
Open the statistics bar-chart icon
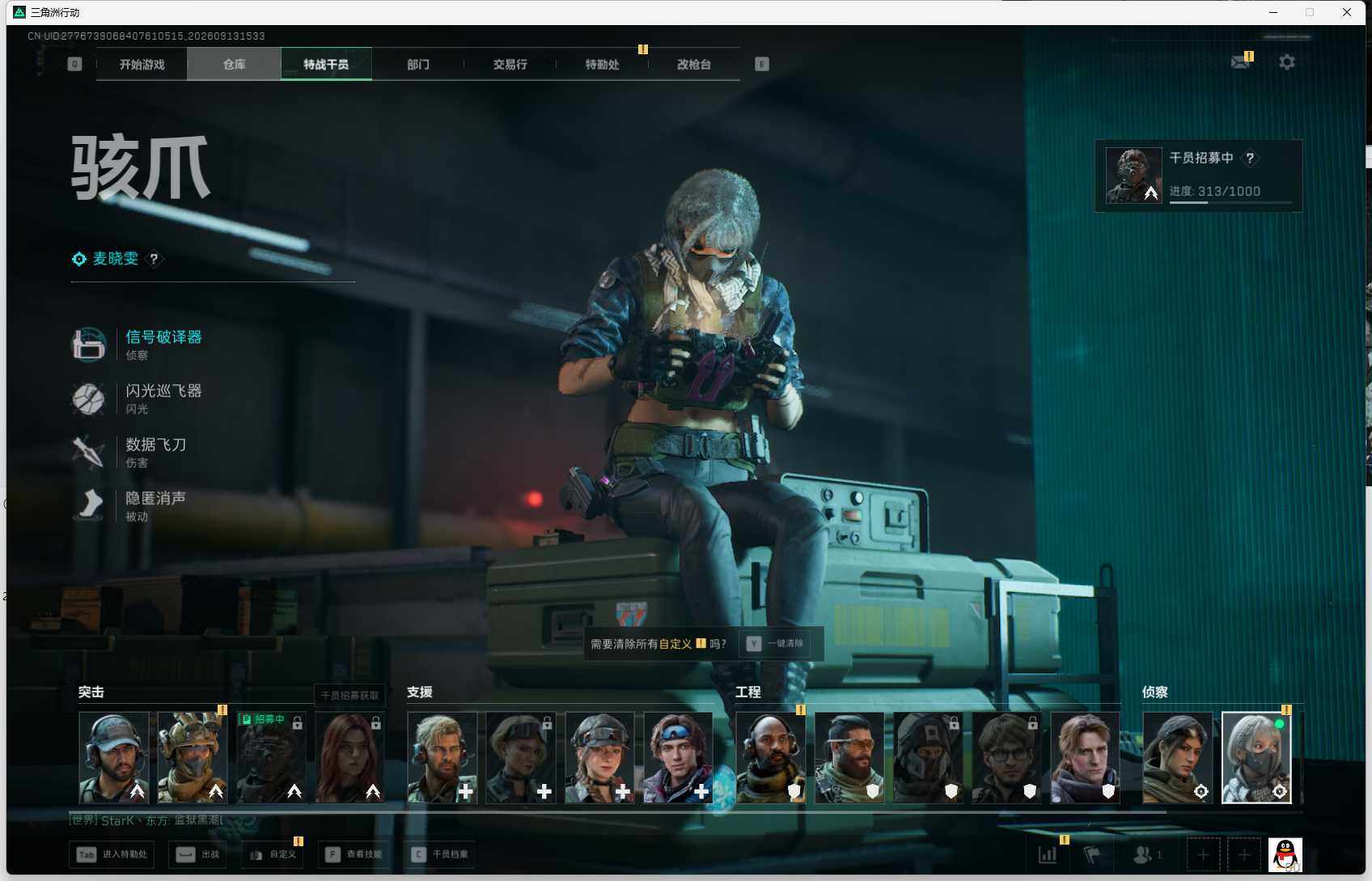point(1048,854)
